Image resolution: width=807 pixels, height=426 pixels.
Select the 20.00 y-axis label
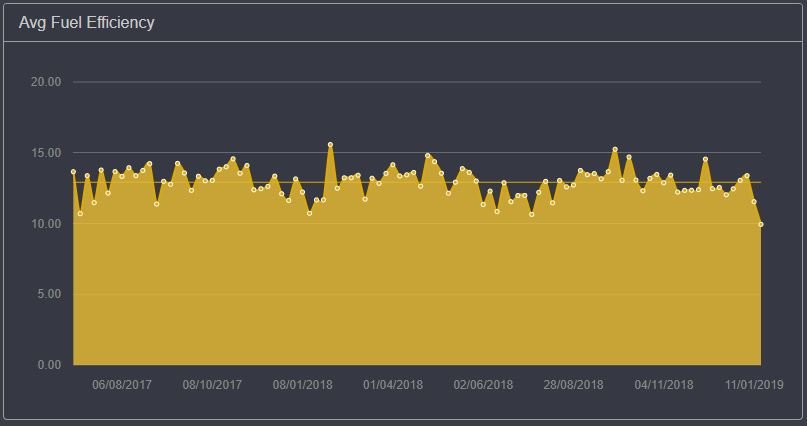tap(46, 82)
